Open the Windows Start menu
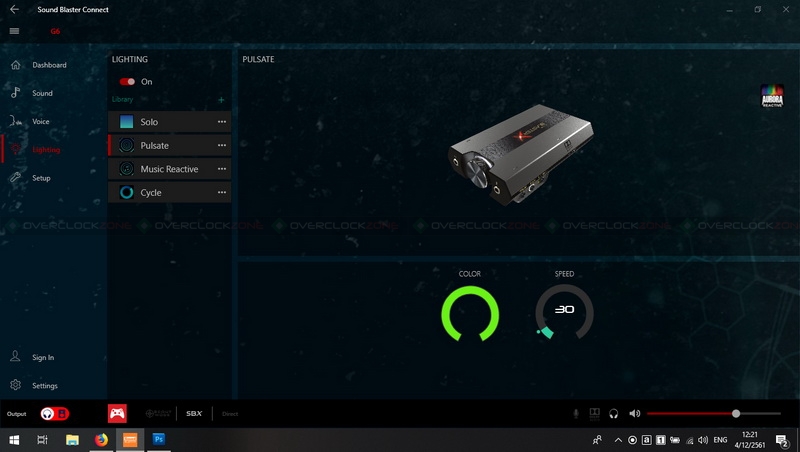This screenshot has height=452, width=800. pyautogui.click(x=14, y=440)
